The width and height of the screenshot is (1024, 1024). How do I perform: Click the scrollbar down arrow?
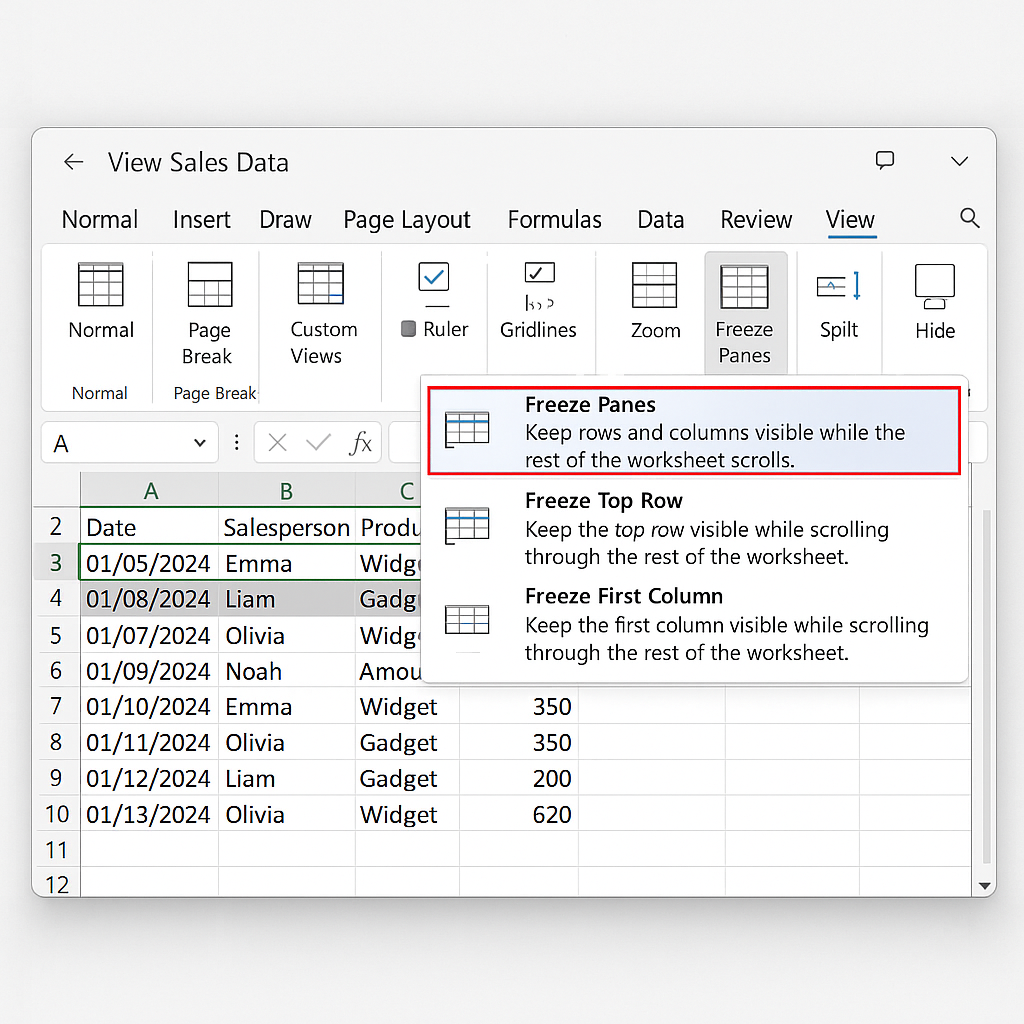pyautogui.click(x=985, y=885)
